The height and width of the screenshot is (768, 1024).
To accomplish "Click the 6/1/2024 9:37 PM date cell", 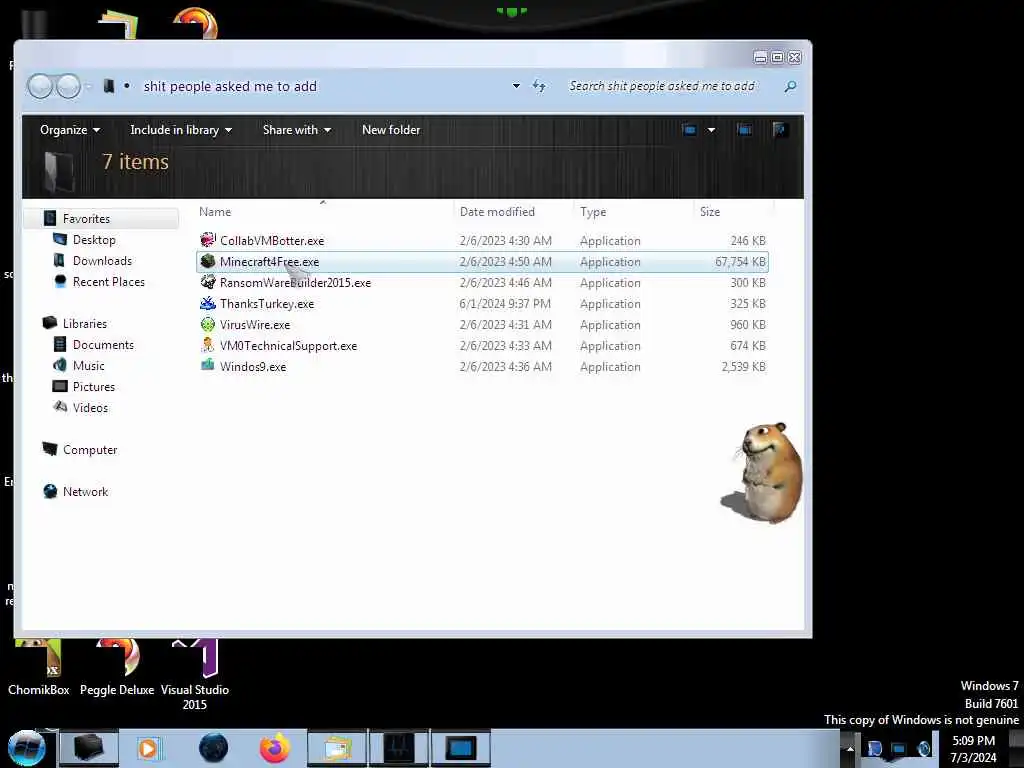I will click(505, 303).
